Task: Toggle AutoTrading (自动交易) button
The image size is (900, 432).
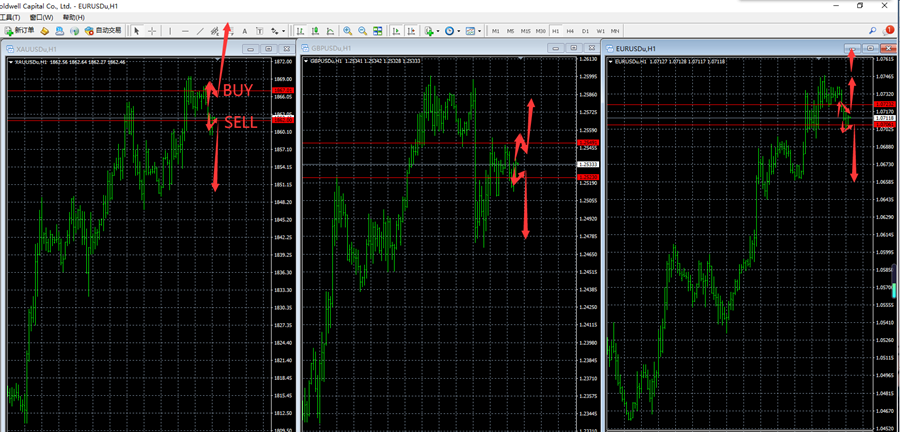Action: 102,31
